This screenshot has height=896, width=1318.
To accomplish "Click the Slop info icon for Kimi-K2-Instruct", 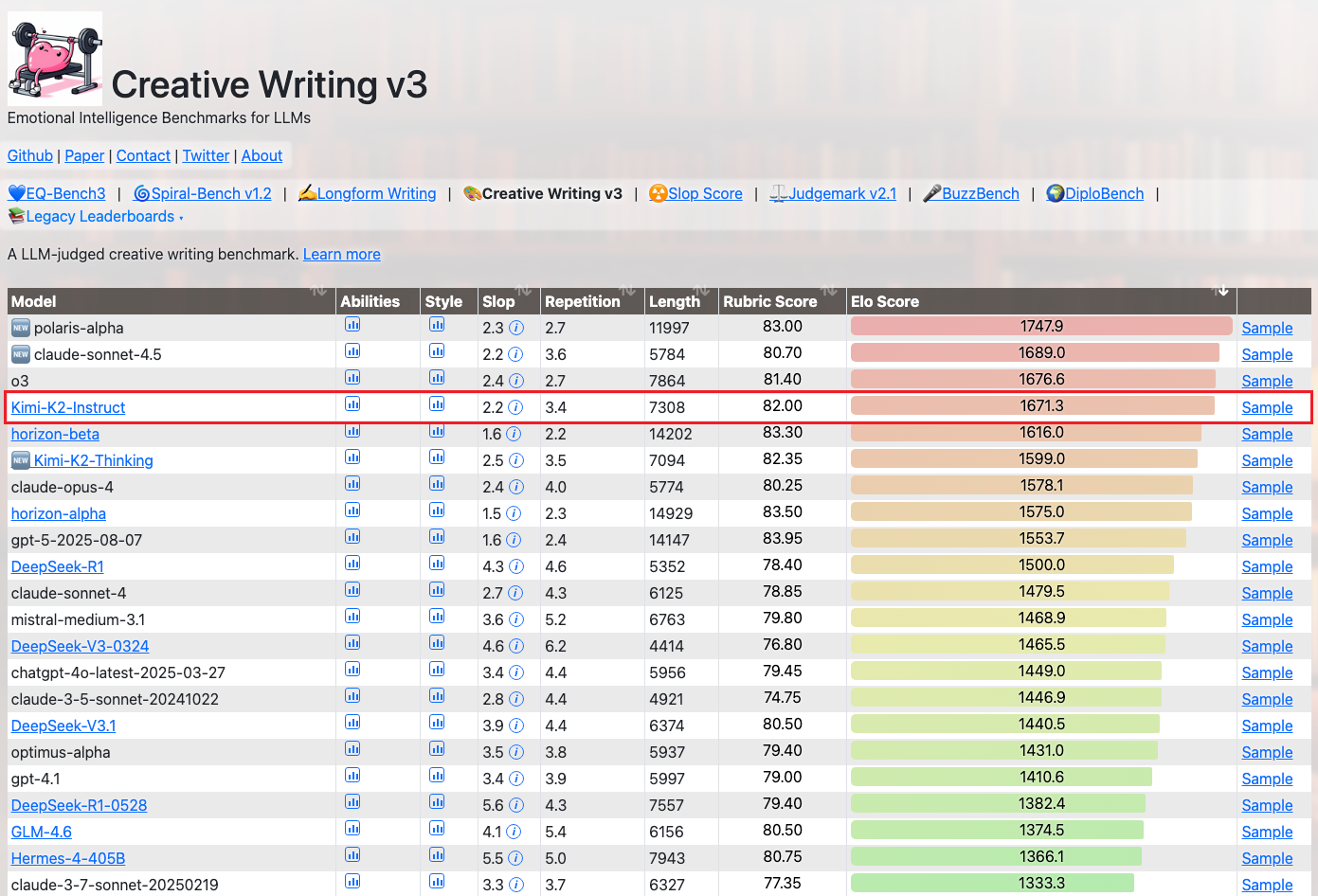I will coord(515,407).
